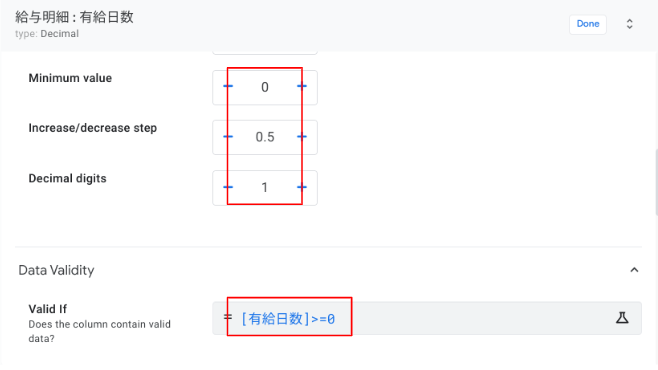Raise the Increase/decrease step using plus

(302, 137)
